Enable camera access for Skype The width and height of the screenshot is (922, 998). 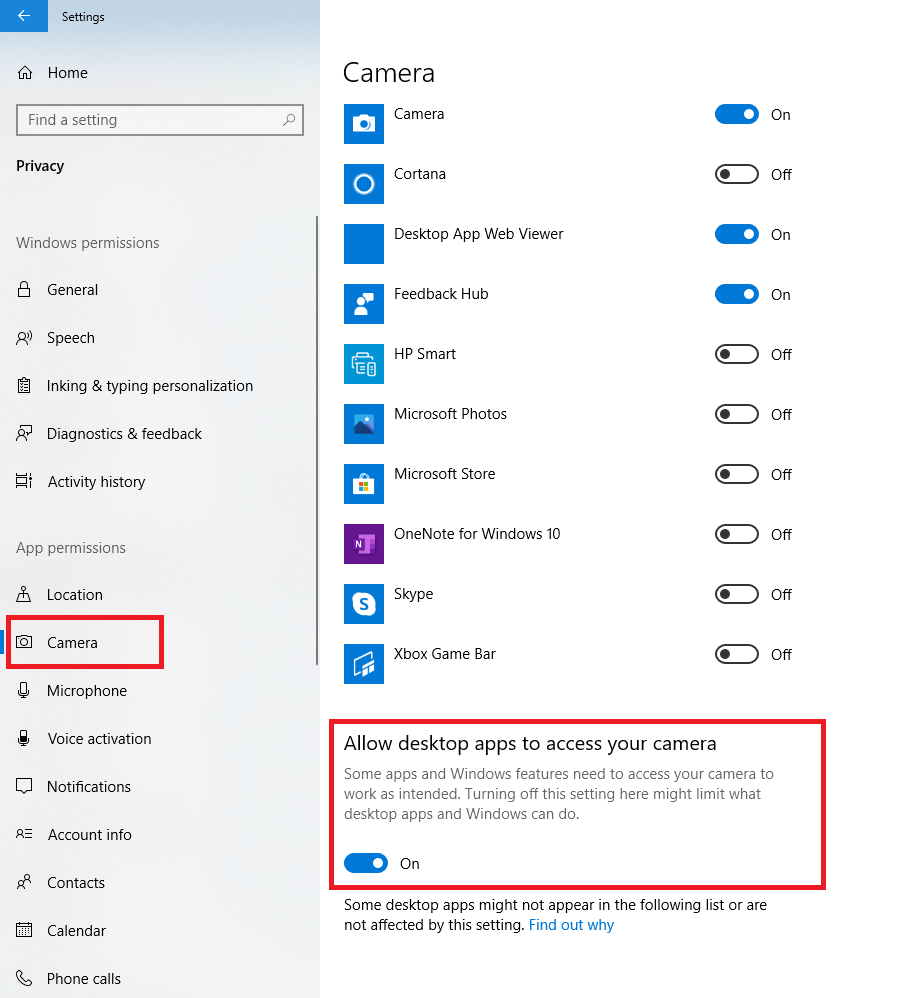tap(737, 594)
